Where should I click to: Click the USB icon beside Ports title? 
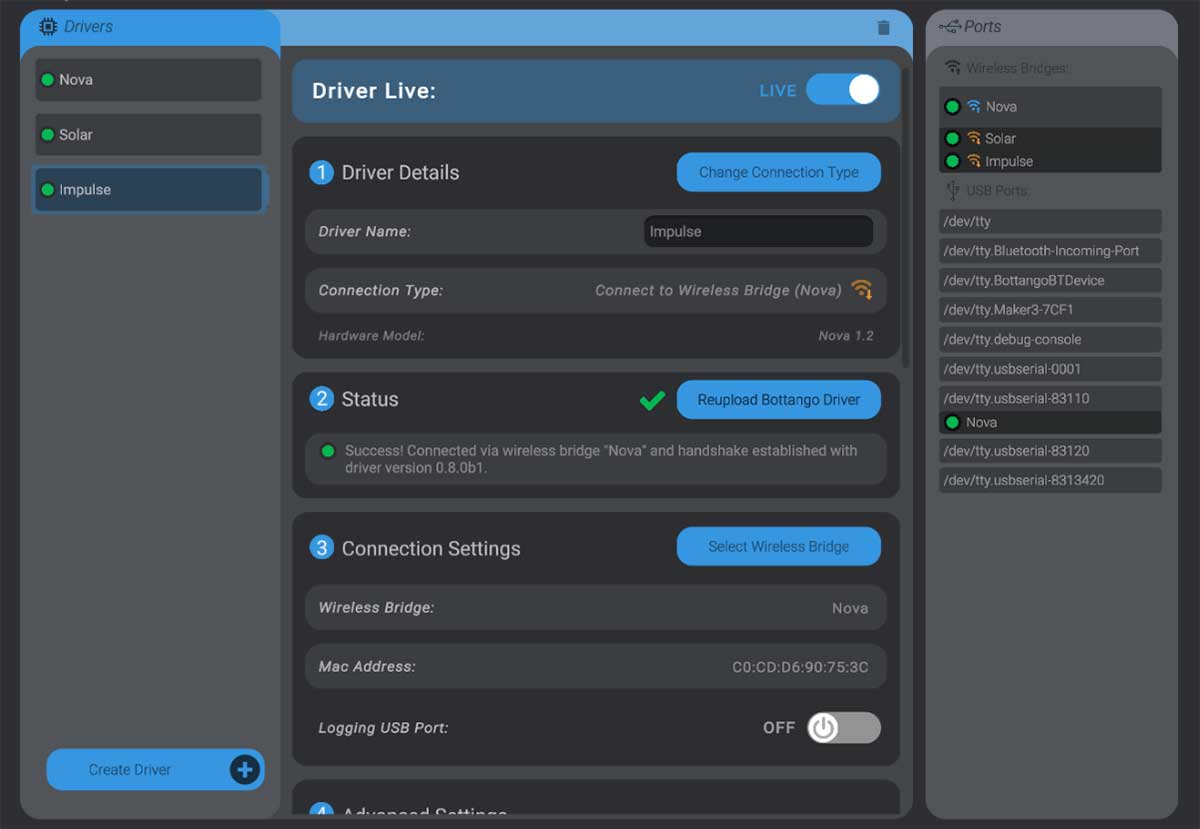(950, 27)
